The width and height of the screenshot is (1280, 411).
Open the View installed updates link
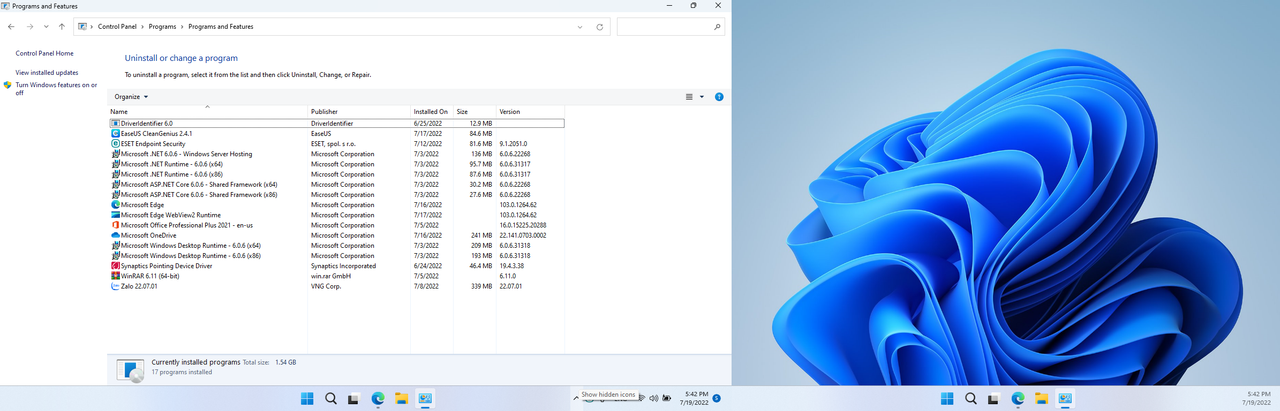(x=46, y=73)
